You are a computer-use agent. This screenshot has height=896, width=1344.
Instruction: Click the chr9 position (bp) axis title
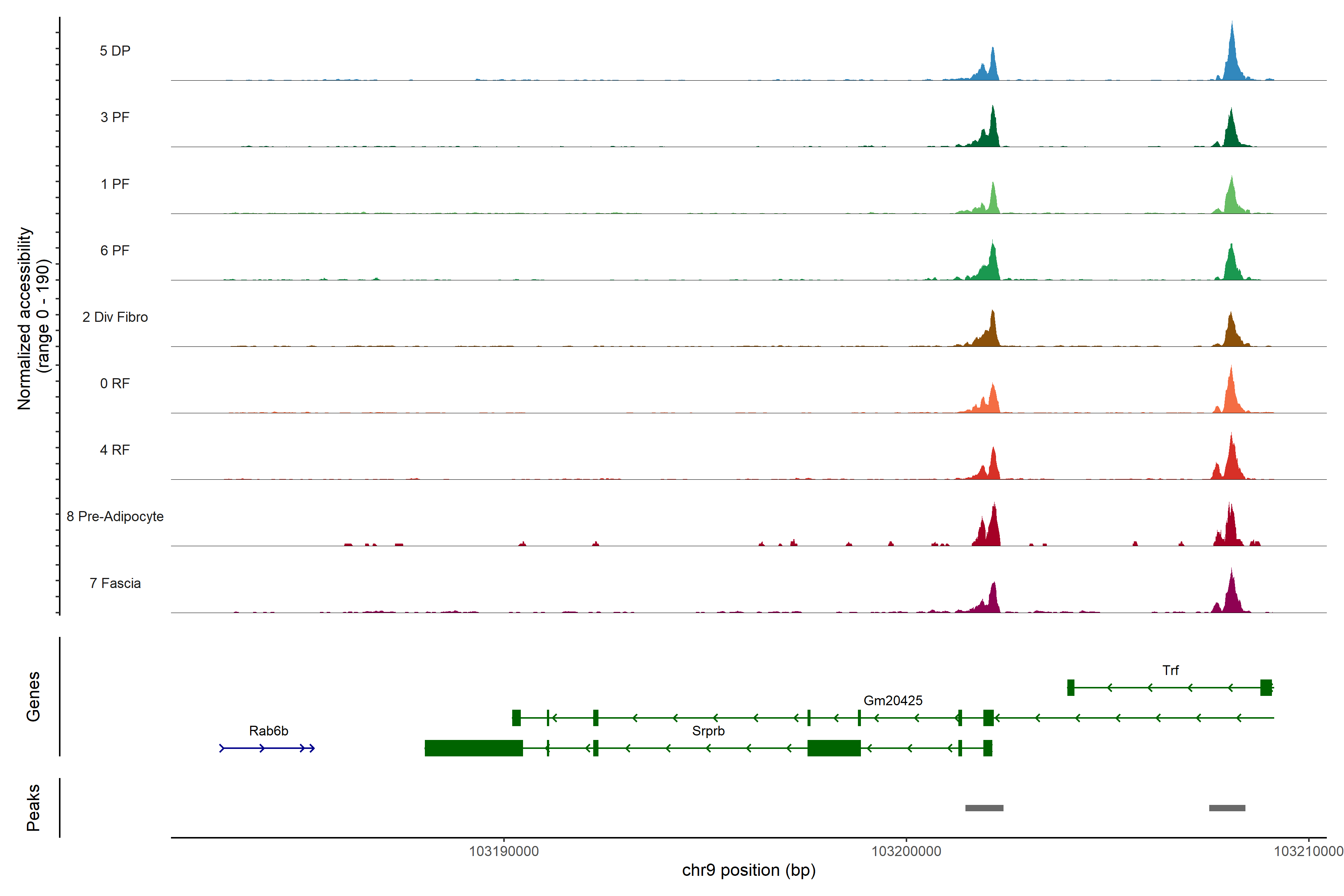tap(749, 870)
